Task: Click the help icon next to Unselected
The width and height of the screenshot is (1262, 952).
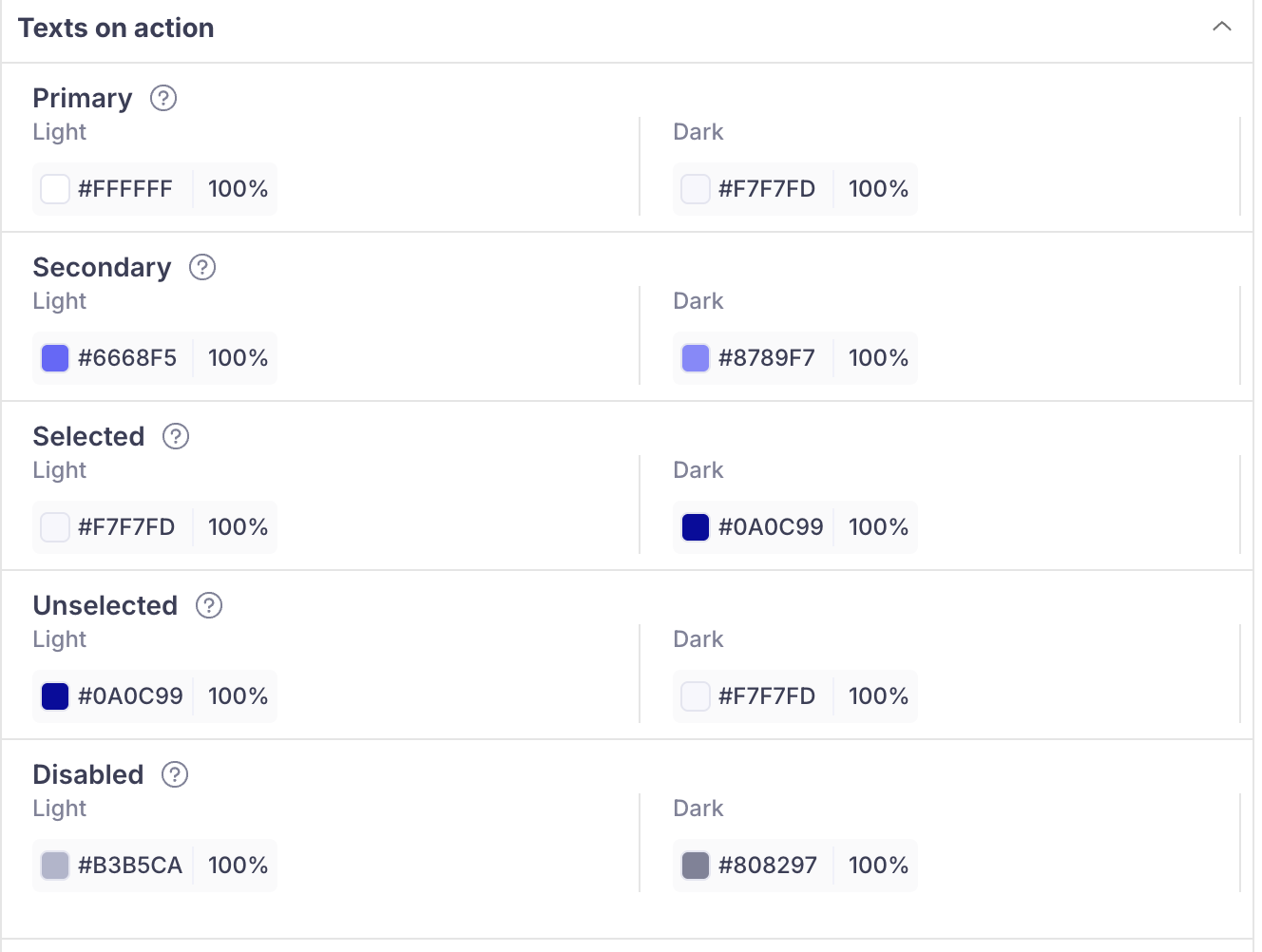Action: [x=209, y=605]
